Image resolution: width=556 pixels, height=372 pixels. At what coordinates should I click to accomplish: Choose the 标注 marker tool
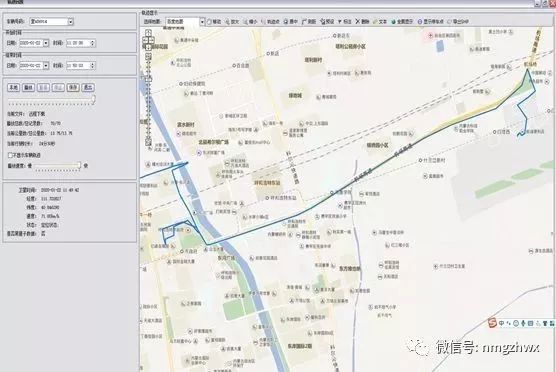click(344, 22)
